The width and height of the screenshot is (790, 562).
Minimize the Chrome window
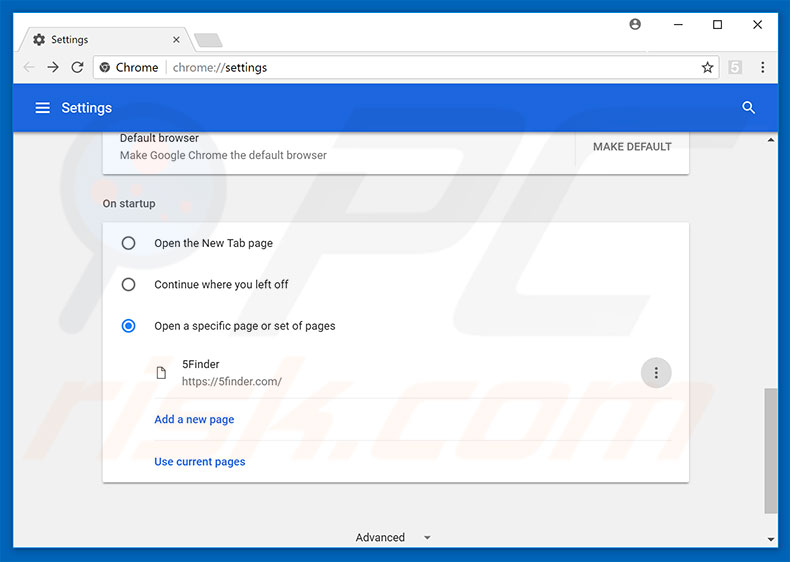(678, 24)
